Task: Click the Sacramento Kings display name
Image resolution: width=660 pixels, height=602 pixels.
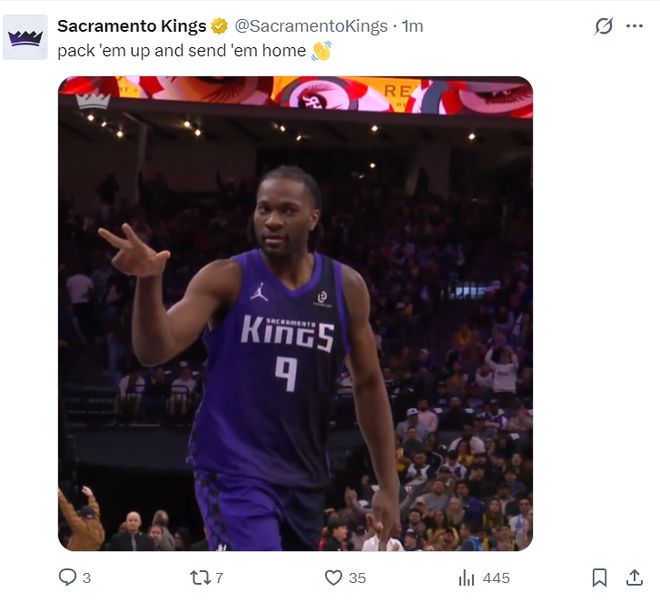Action: [x=132, y=26]
